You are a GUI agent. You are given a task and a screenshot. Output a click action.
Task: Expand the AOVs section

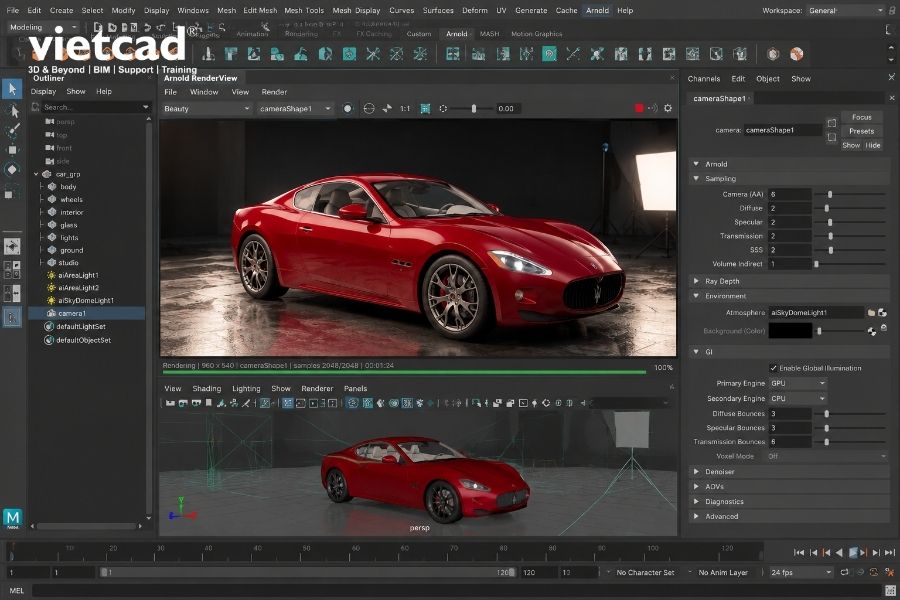click(x=696, y=486)
